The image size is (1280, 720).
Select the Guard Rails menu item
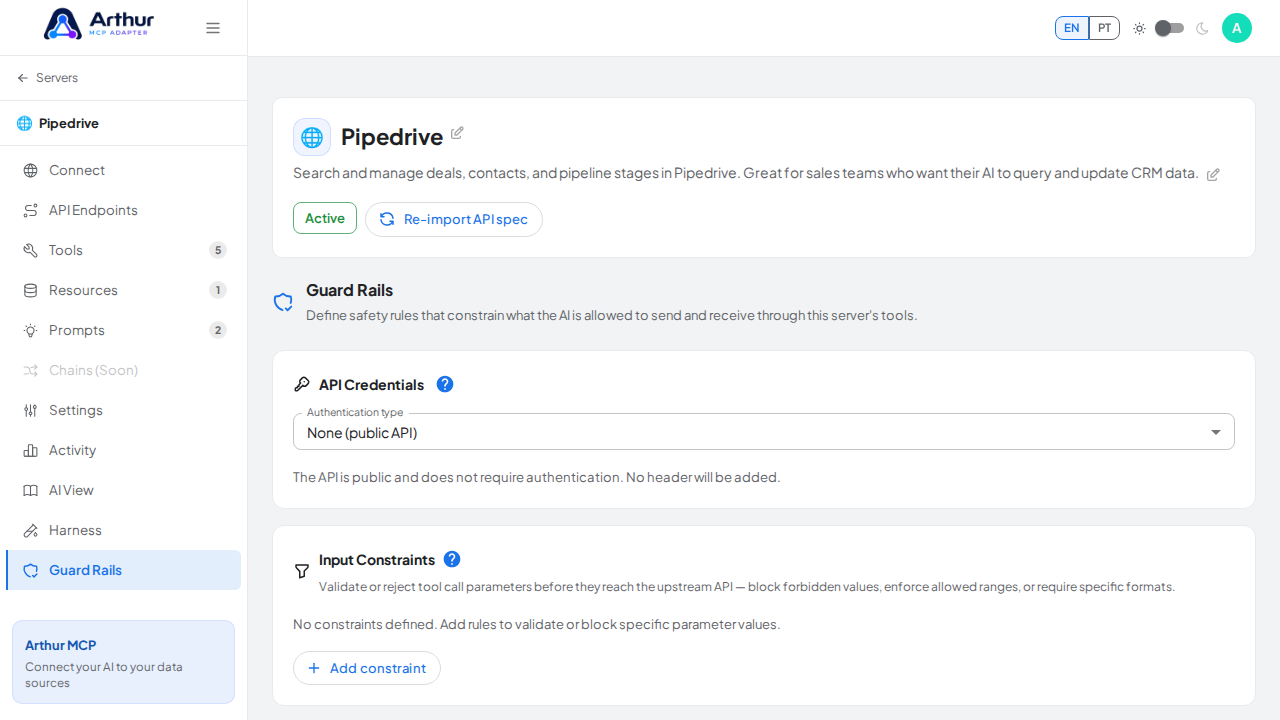point(124,570)
